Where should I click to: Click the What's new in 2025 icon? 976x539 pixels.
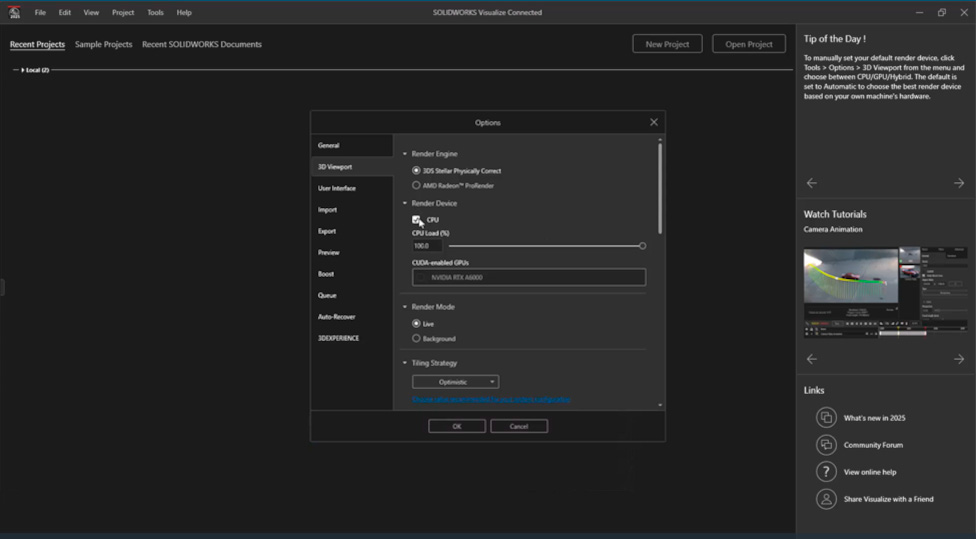point(826,417)
